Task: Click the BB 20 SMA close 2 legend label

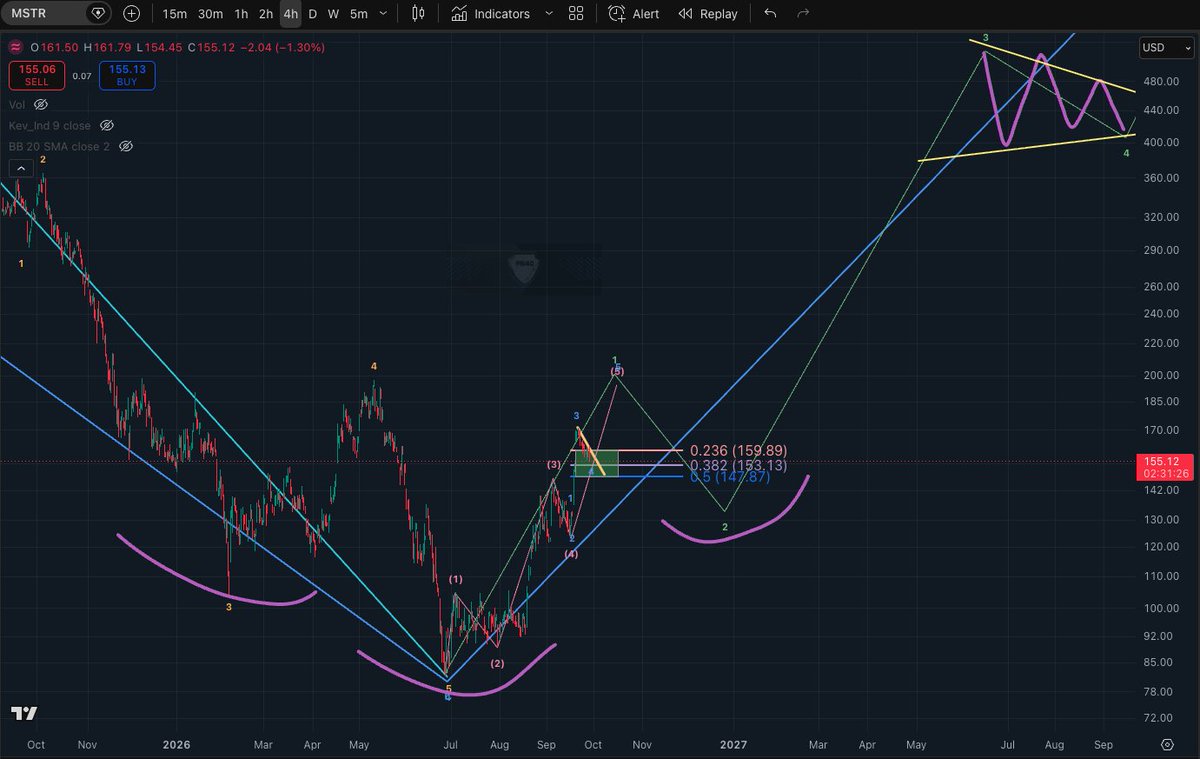Action: (59, 146)
